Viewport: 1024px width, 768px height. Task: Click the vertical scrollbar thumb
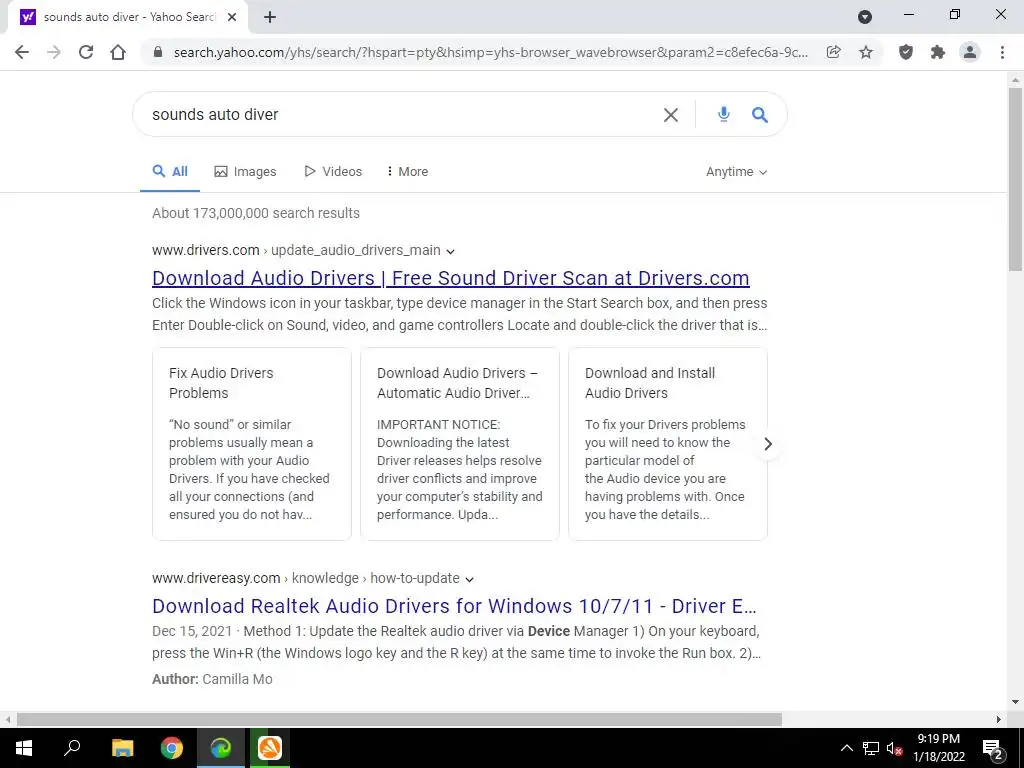(x=1015, y=179)
